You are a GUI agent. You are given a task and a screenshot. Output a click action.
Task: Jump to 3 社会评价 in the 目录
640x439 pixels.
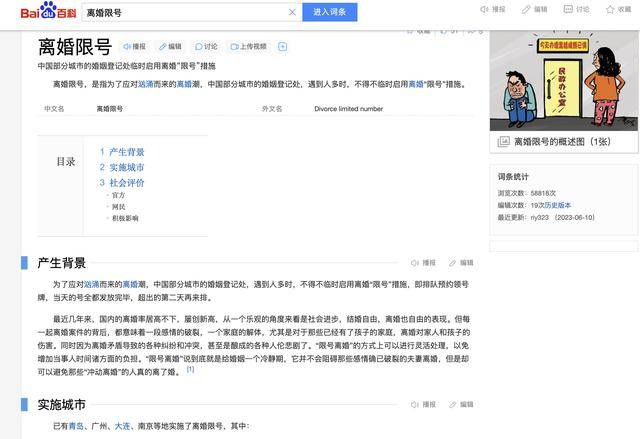click(x=122, y=183)
